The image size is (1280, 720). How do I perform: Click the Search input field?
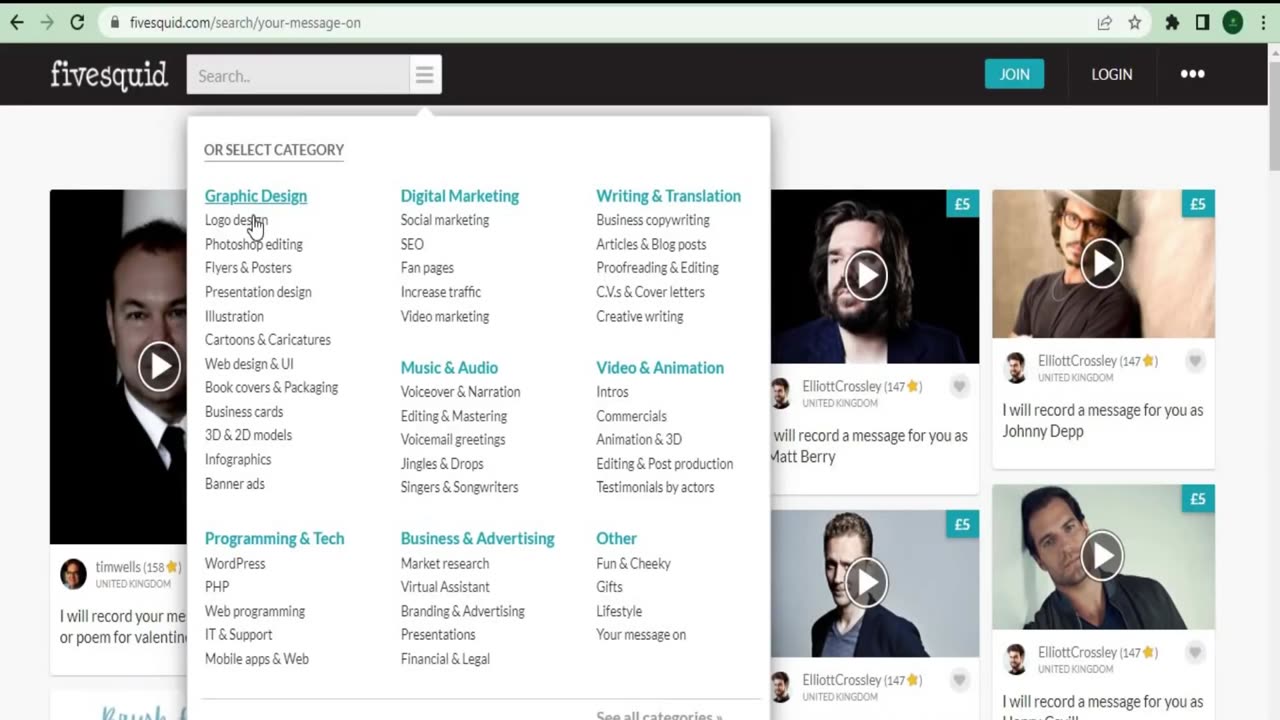click(297, 75)
